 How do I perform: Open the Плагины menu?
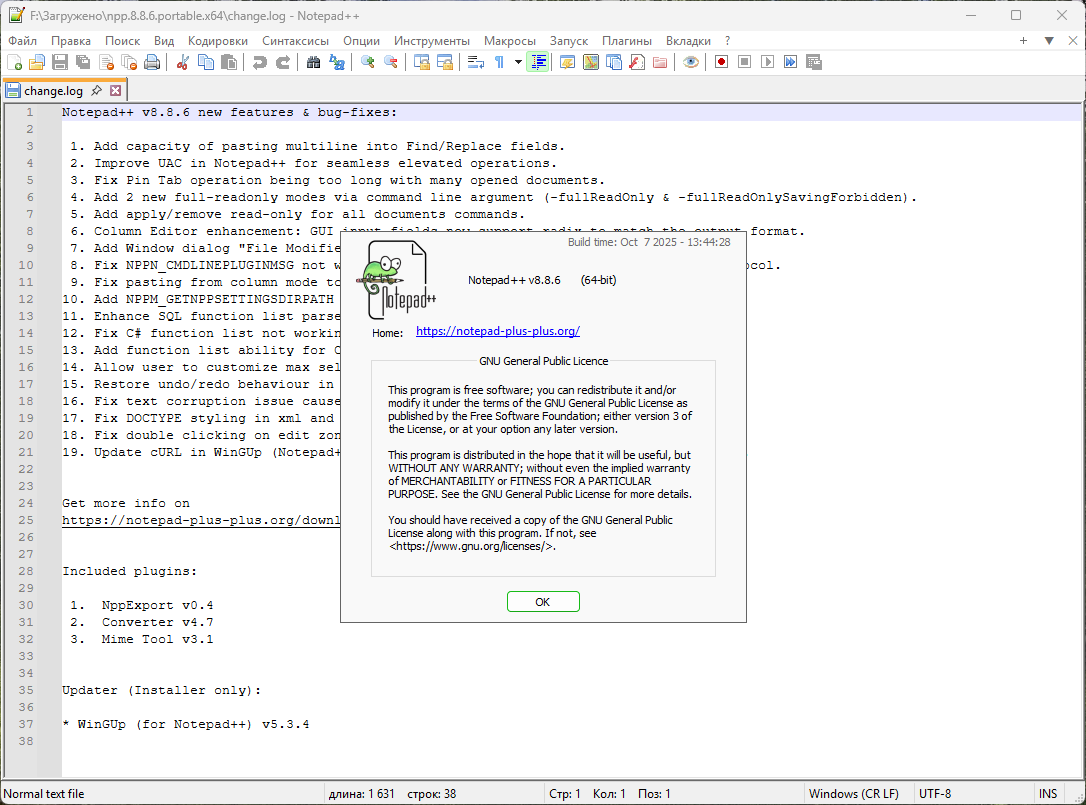(x=626, y=41)
